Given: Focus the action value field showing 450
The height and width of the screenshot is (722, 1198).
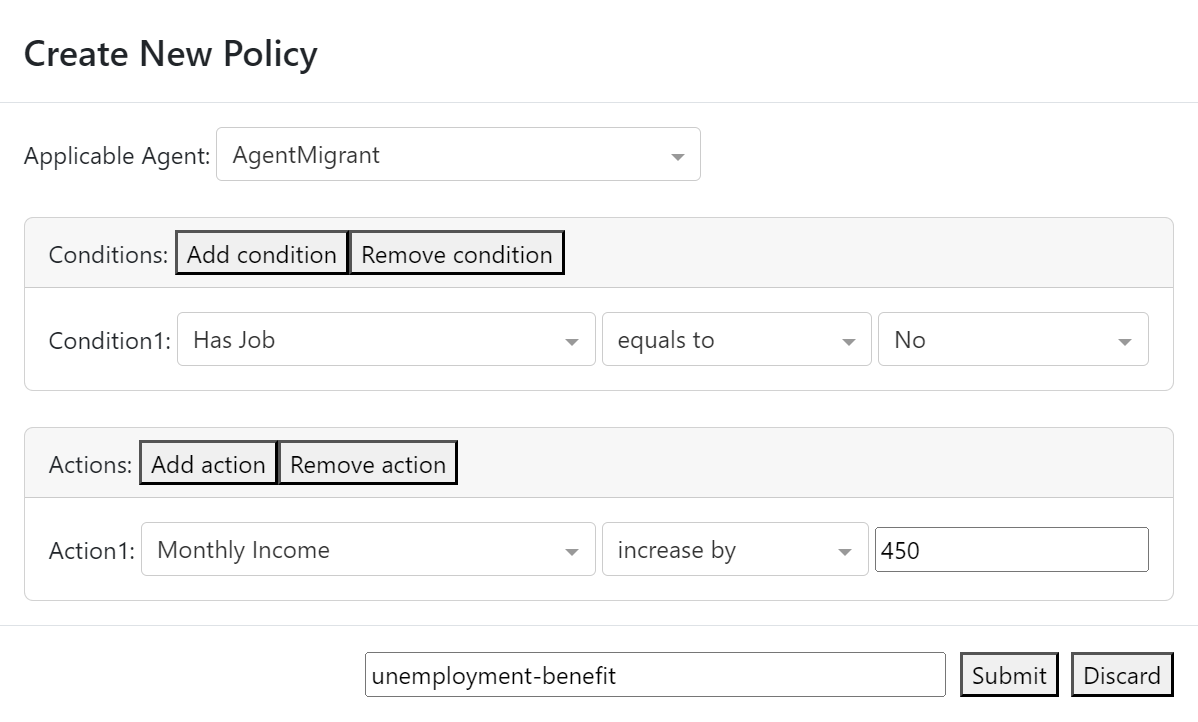Looking at the screenshot, I should click(x=1011, y=550).
